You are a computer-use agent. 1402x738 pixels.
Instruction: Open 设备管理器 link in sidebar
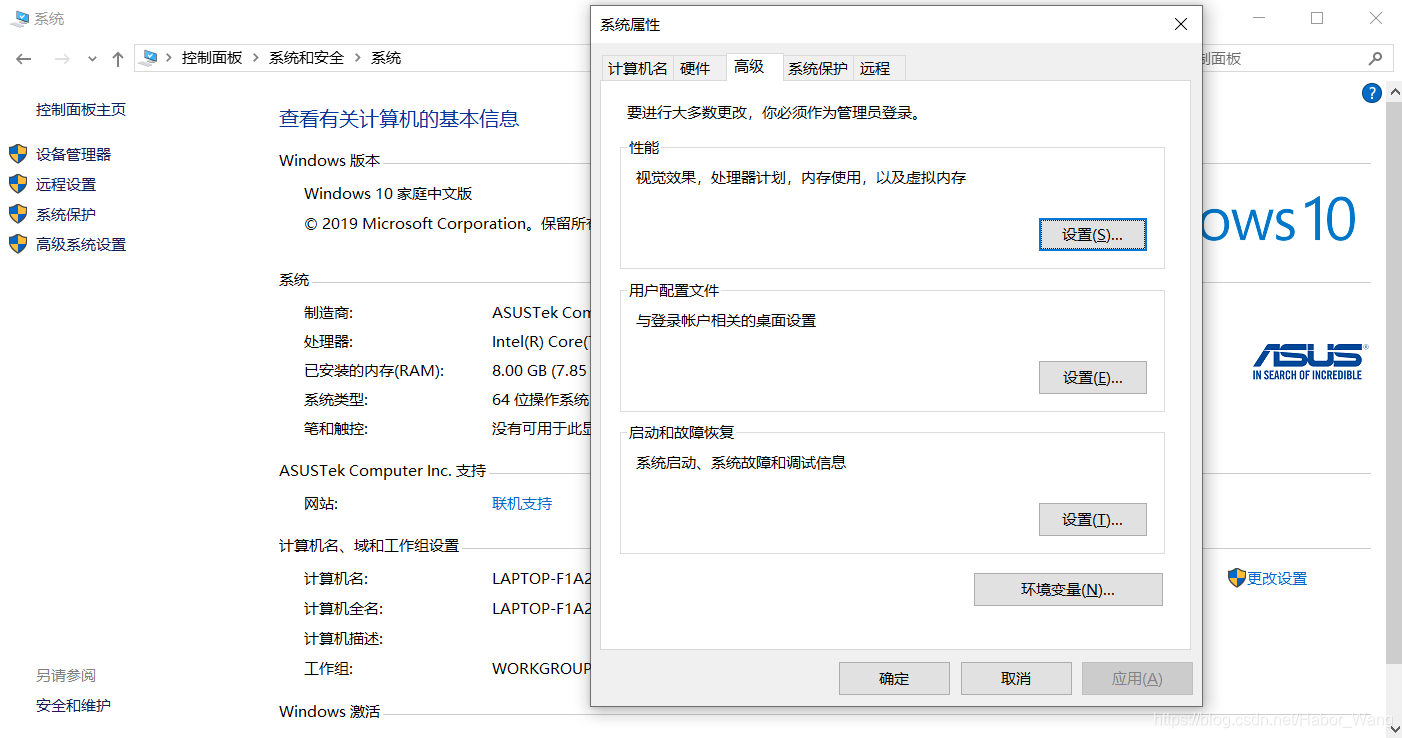74,154
